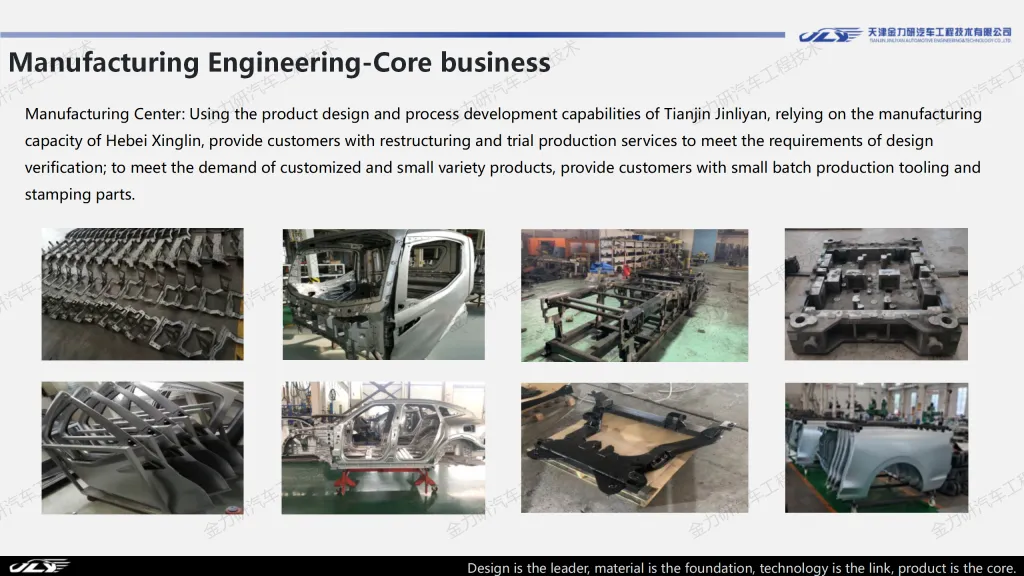
Task: Select the car body-in-white side view photo
Action: (383, 447)
